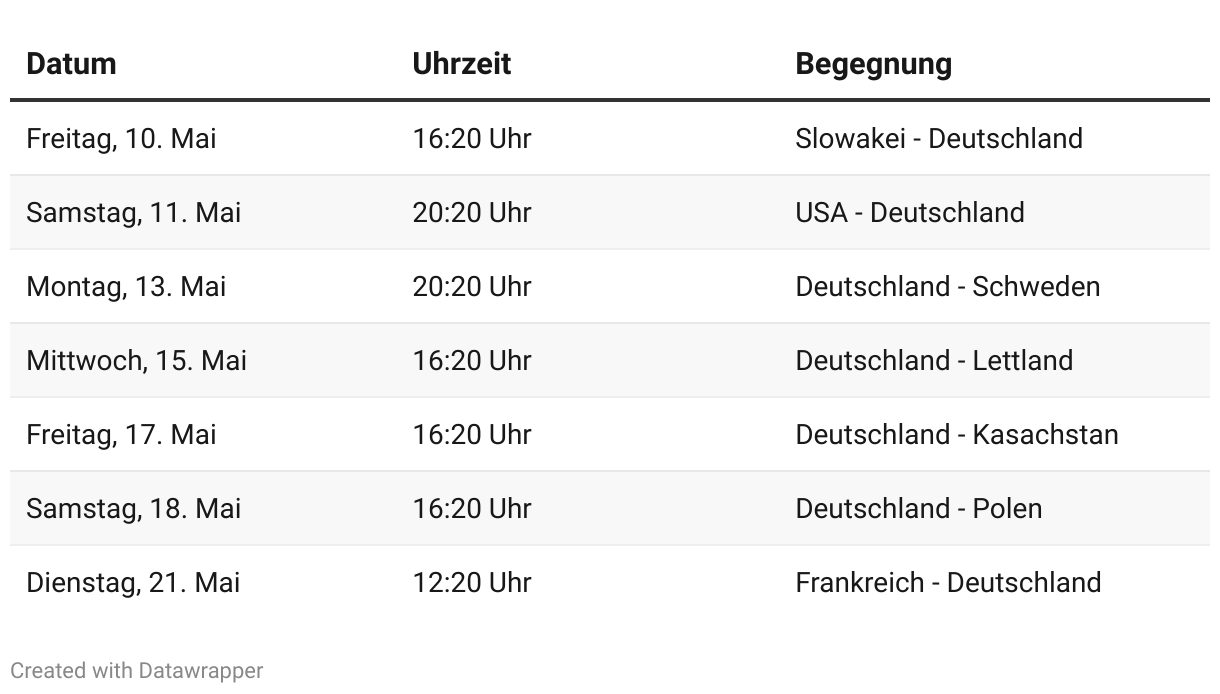The height and width of the screenshot is (694, 1220).
Task: Select the Freitag, 10. Mai date cell
Action: pos(121,138)
